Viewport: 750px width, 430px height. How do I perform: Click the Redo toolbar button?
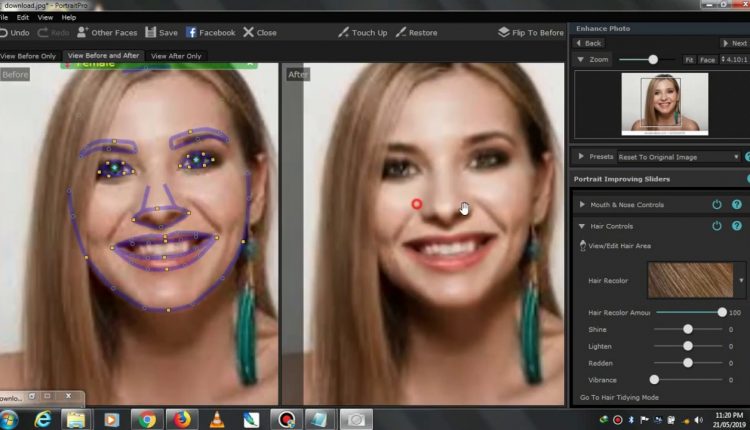[53, 33]
